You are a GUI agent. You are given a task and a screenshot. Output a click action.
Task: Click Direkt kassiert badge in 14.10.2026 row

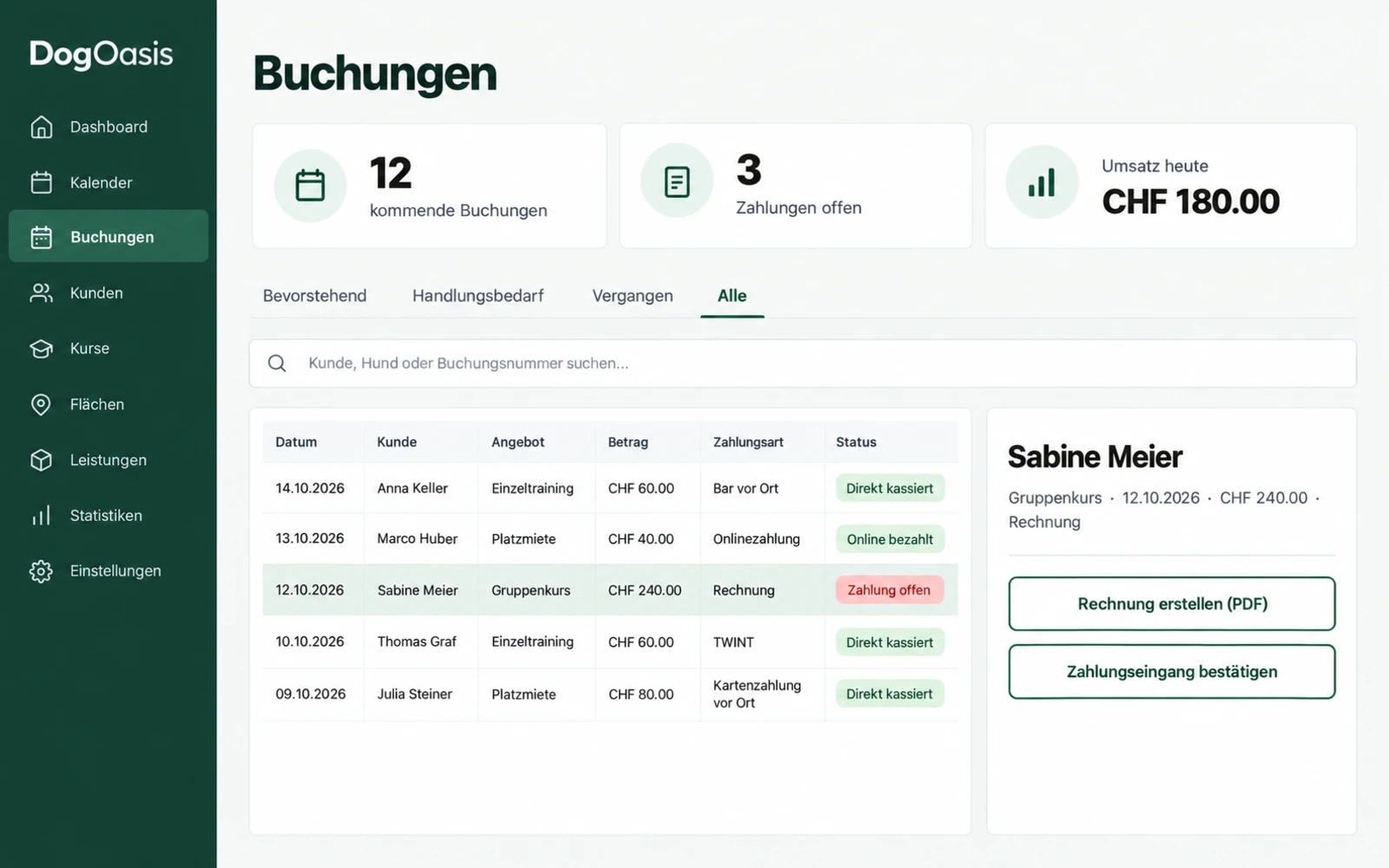(x=890, y=488)
